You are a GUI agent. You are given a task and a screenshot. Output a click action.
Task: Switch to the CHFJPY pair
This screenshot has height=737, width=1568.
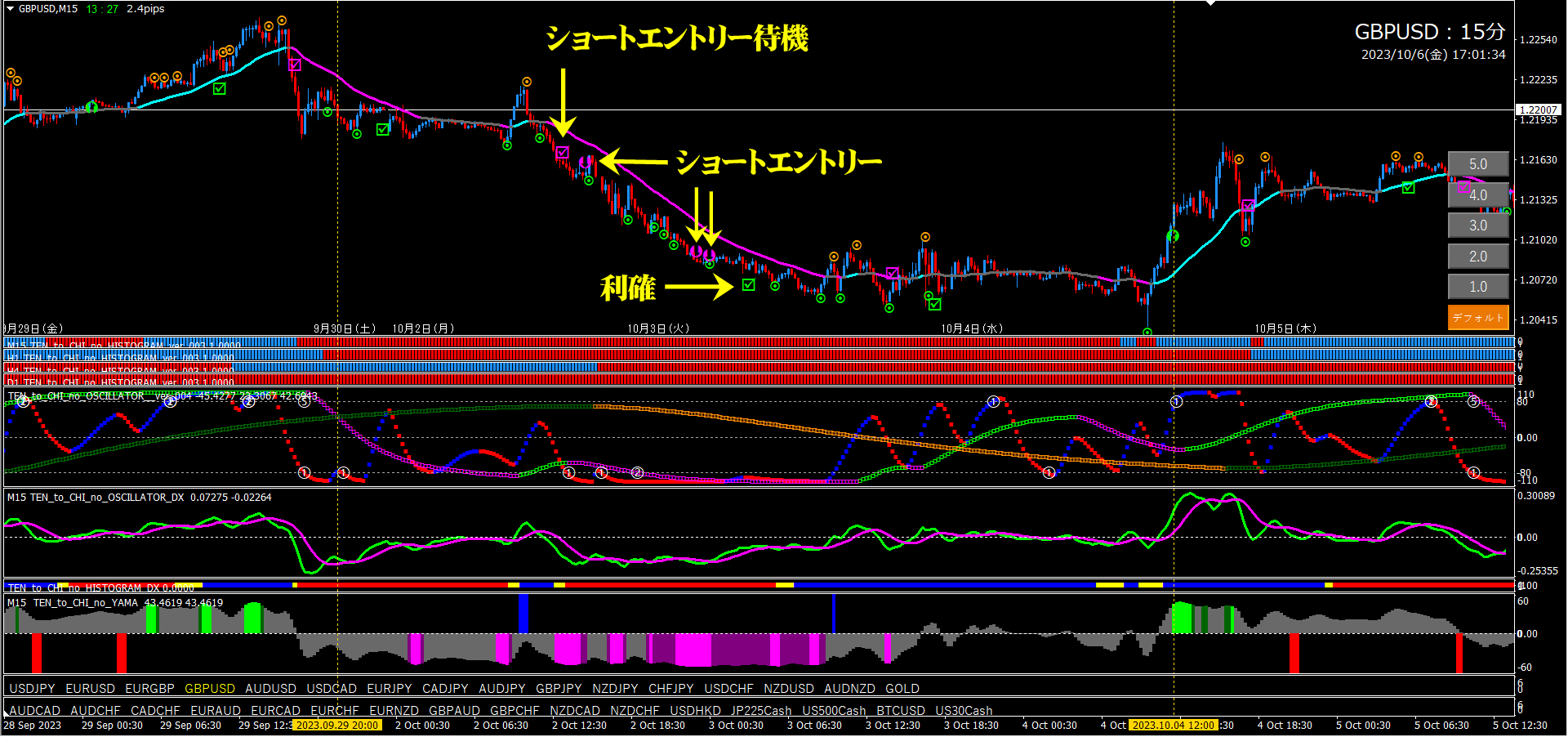[671, 689]
